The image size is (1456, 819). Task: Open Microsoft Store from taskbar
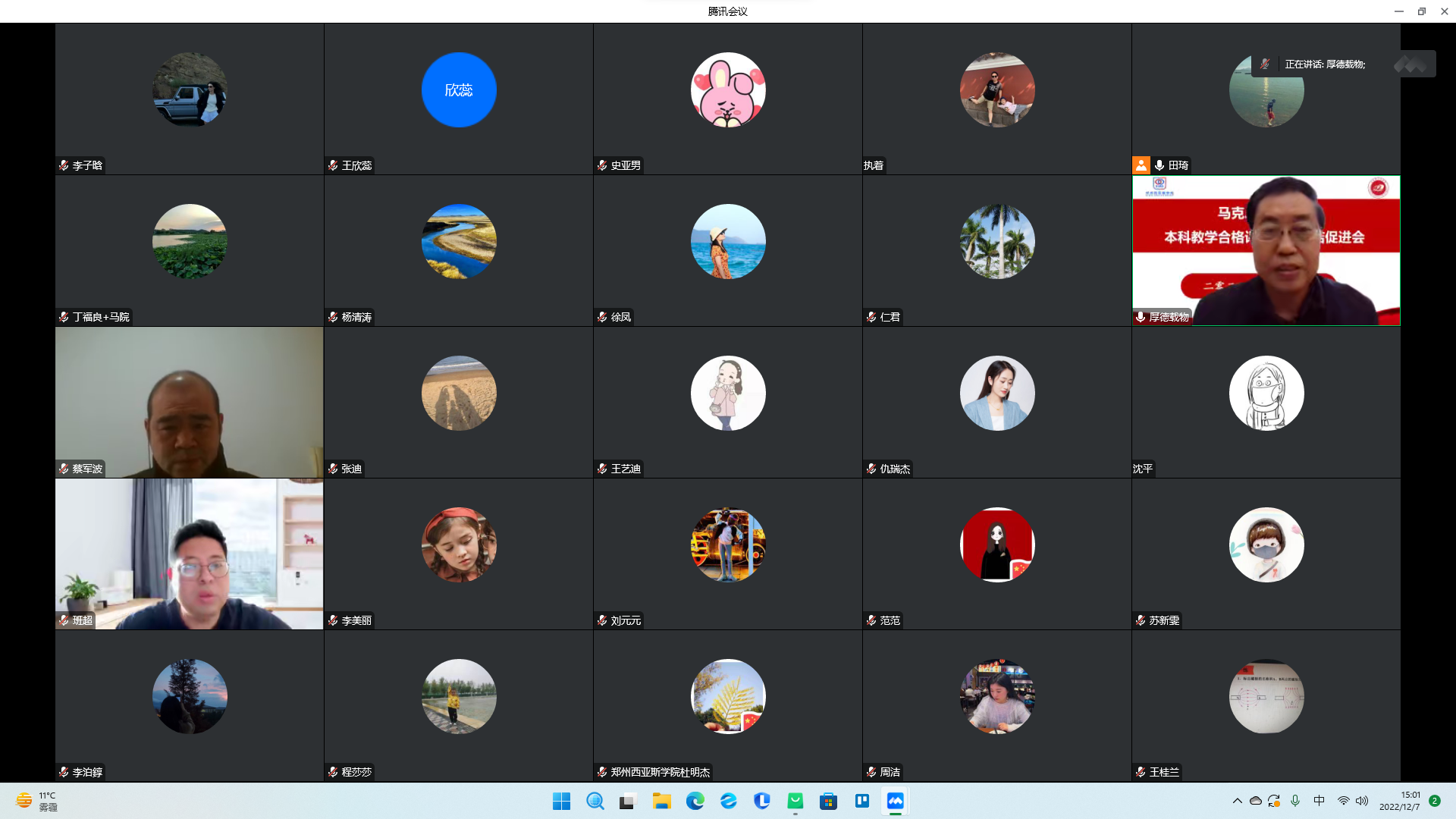[829, 801]
